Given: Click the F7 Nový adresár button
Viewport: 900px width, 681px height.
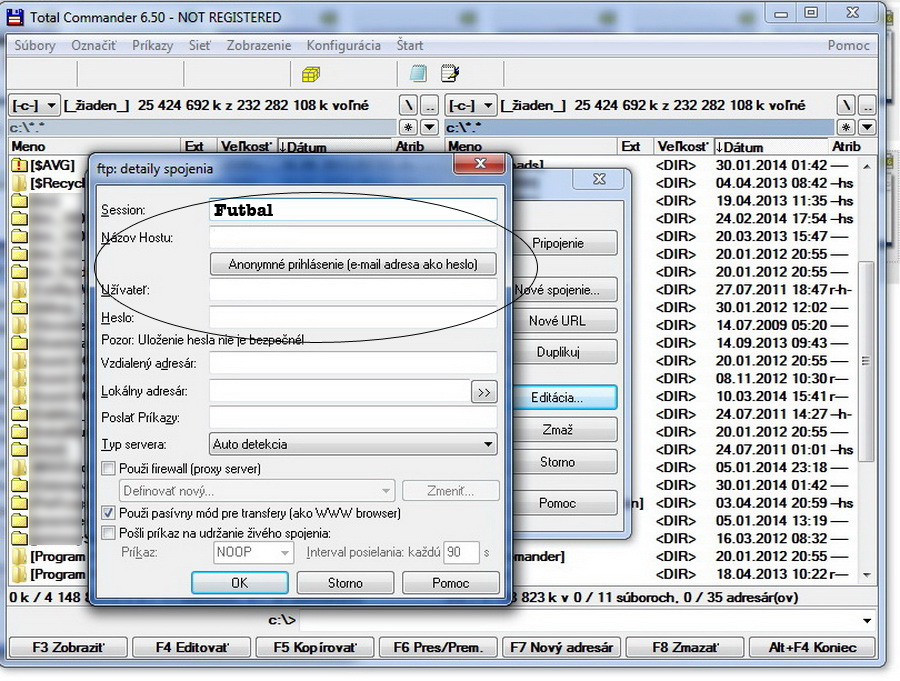Looking at the screenshot, I should [x=561, y=648].
